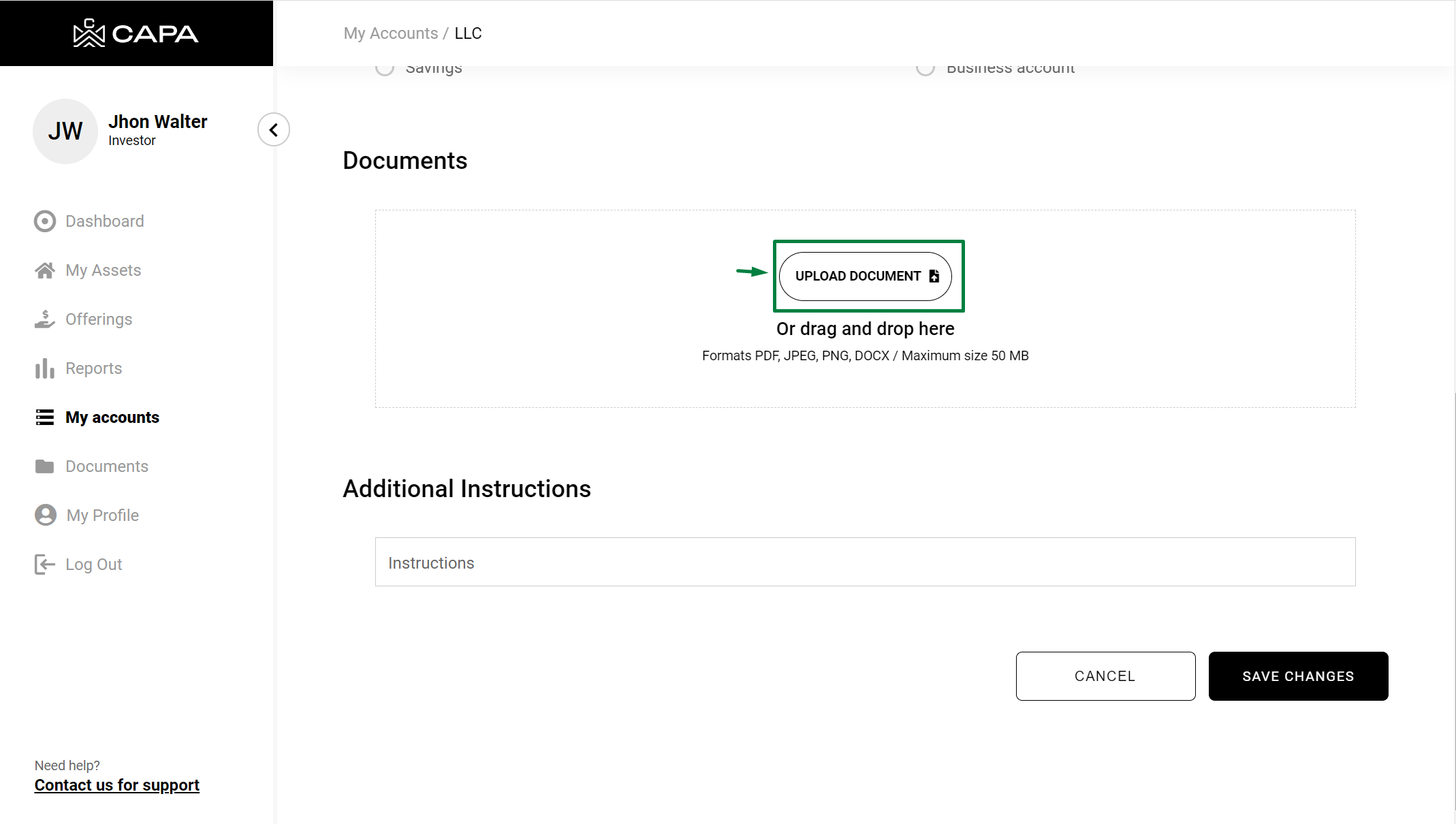The height and width of the screenshot is (824, 1456).
Task: Click the My Profile person icon
Action: (x=46, y=515)
